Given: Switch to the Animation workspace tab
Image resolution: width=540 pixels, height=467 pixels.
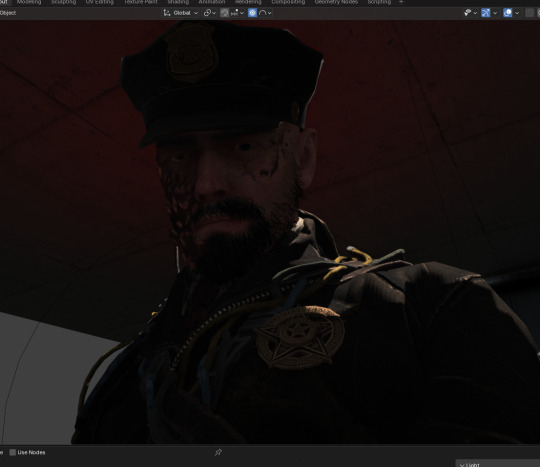Looking at the screenshot, I should [x=212, y=2].
